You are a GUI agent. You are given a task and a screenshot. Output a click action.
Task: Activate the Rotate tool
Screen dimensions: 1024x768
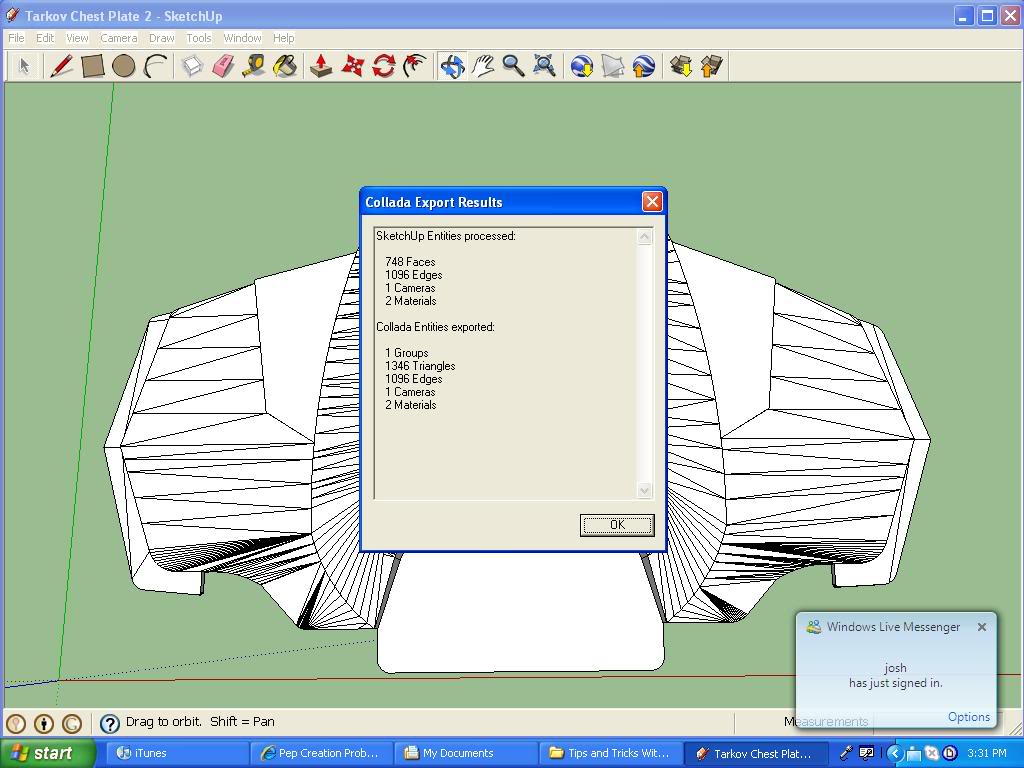click(383, 67)
